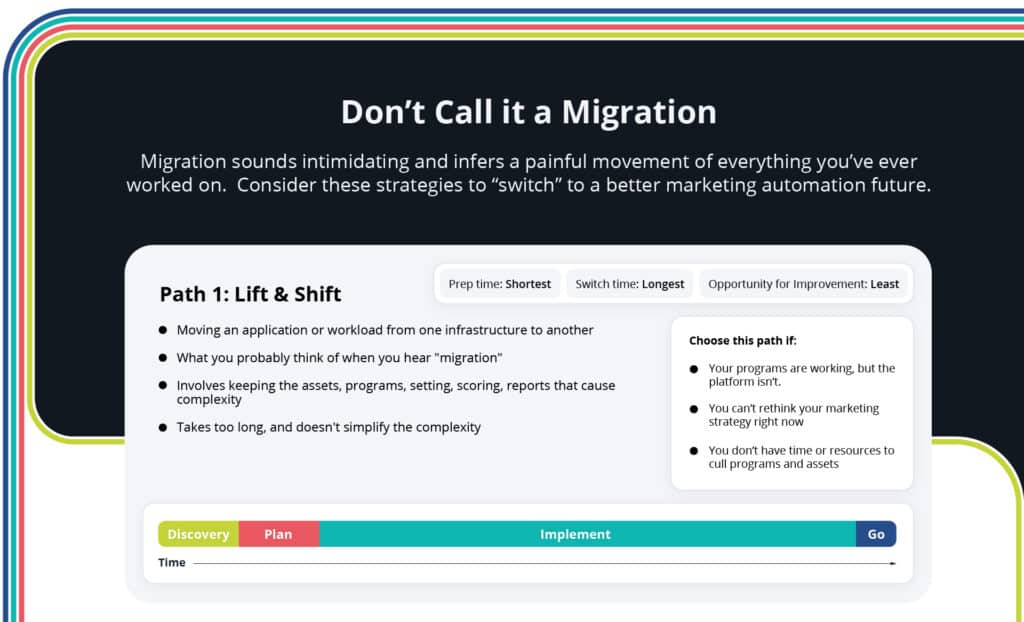Click the "Time" axis label
1024x622 pixels.
coord(172,563)
